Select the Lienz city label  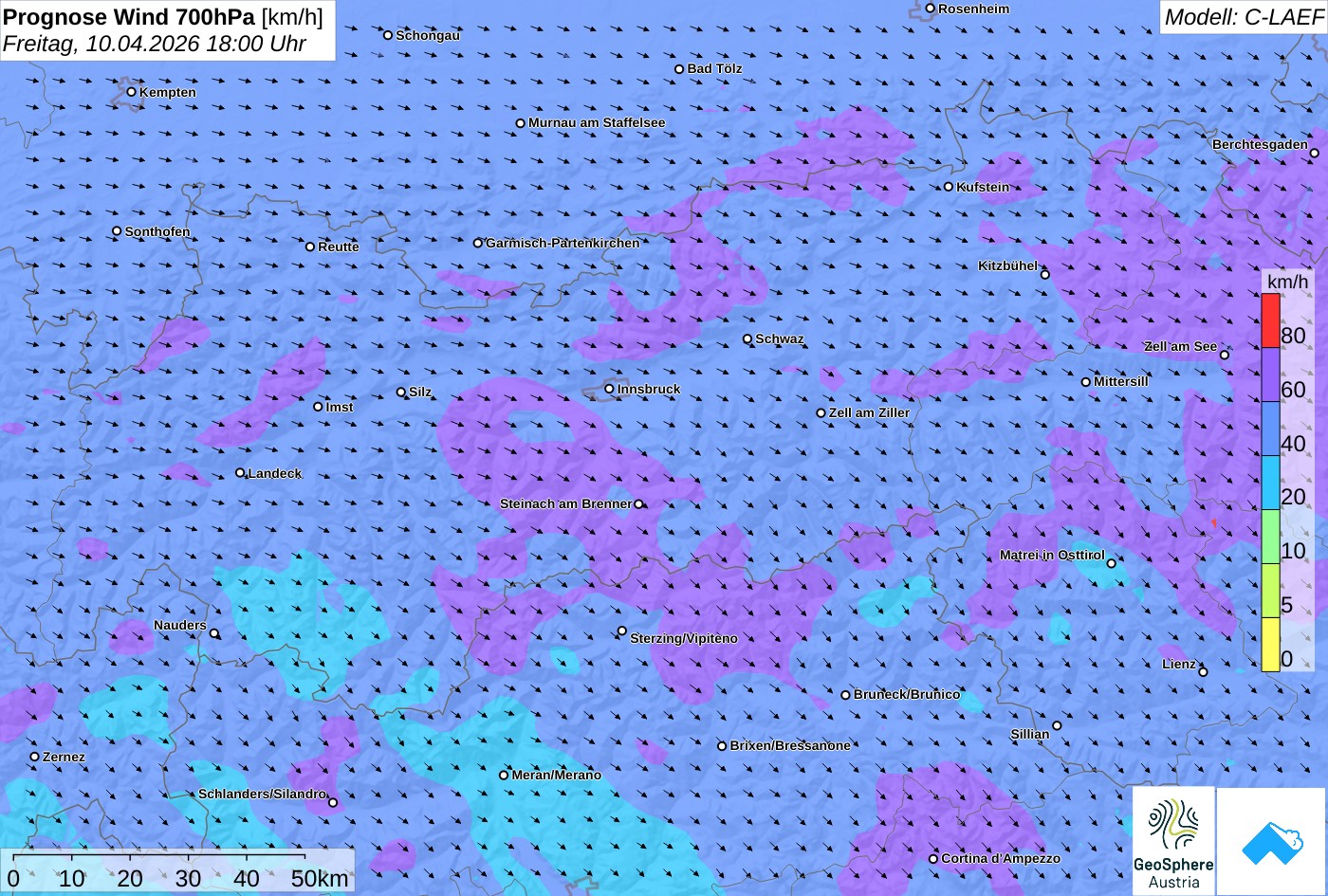point(1179,664)
